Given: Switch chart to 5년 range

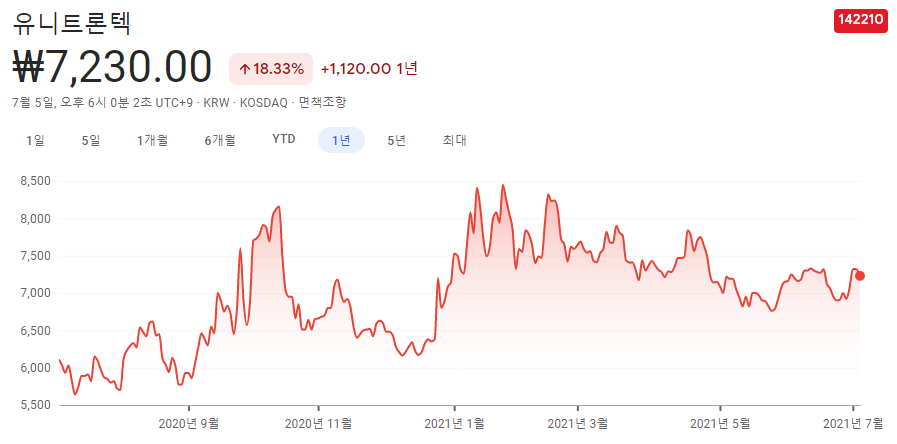Looking at the screenshot, I should click(x=396, y=140).
